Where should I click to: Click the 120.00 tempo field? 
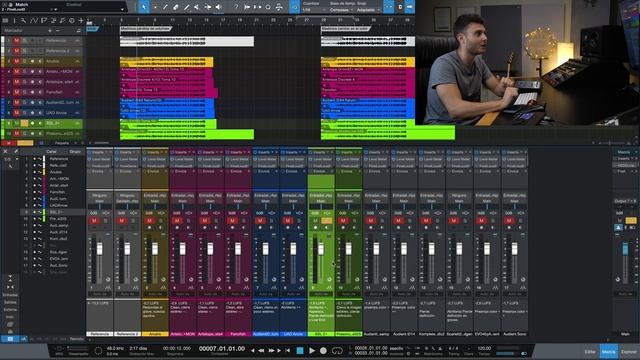click(x=484, y=349)
